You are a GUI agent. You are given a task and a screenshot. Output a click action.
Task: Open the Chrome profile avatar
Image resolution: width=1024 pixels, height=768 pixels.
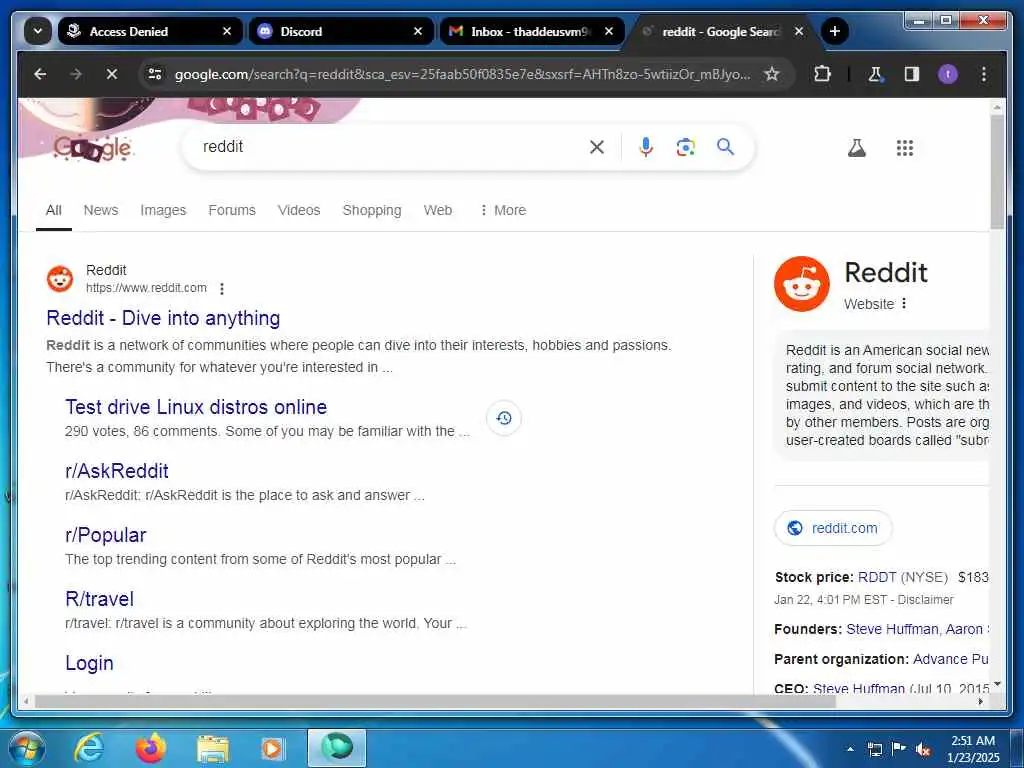948,74
